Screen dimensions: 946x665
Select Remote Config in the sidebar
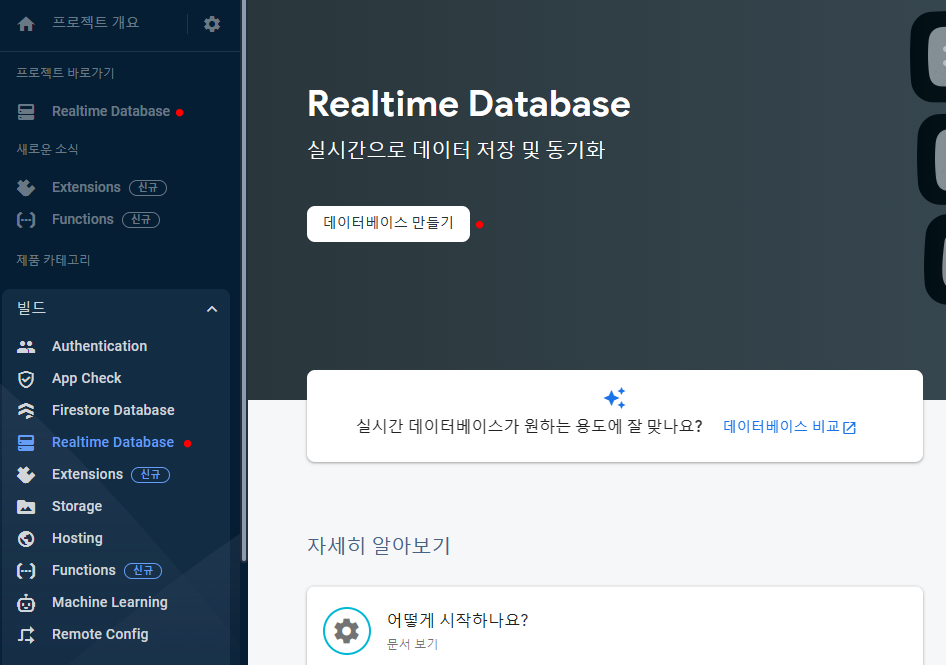coord(100,634)
